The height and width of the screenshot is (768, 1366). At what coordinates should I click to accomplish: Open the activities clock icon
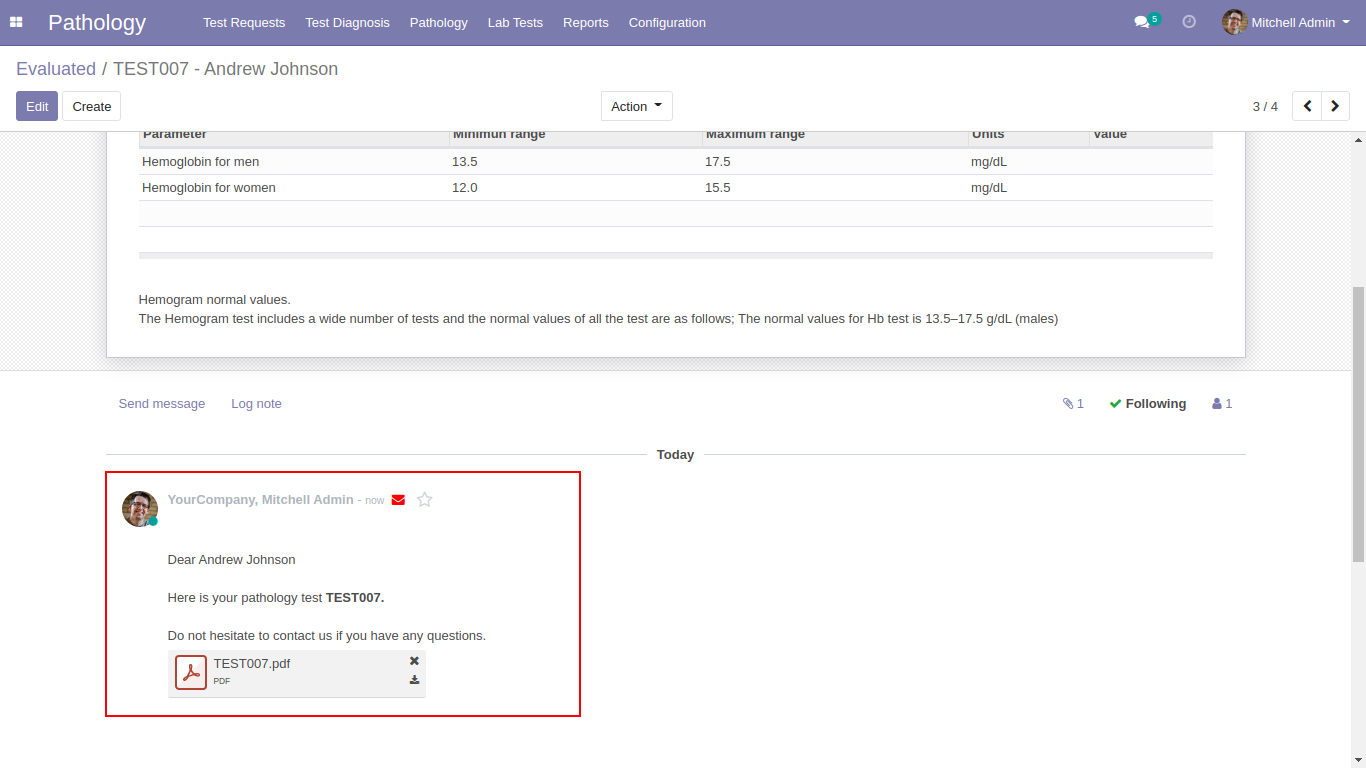[x=1189, y=22]
